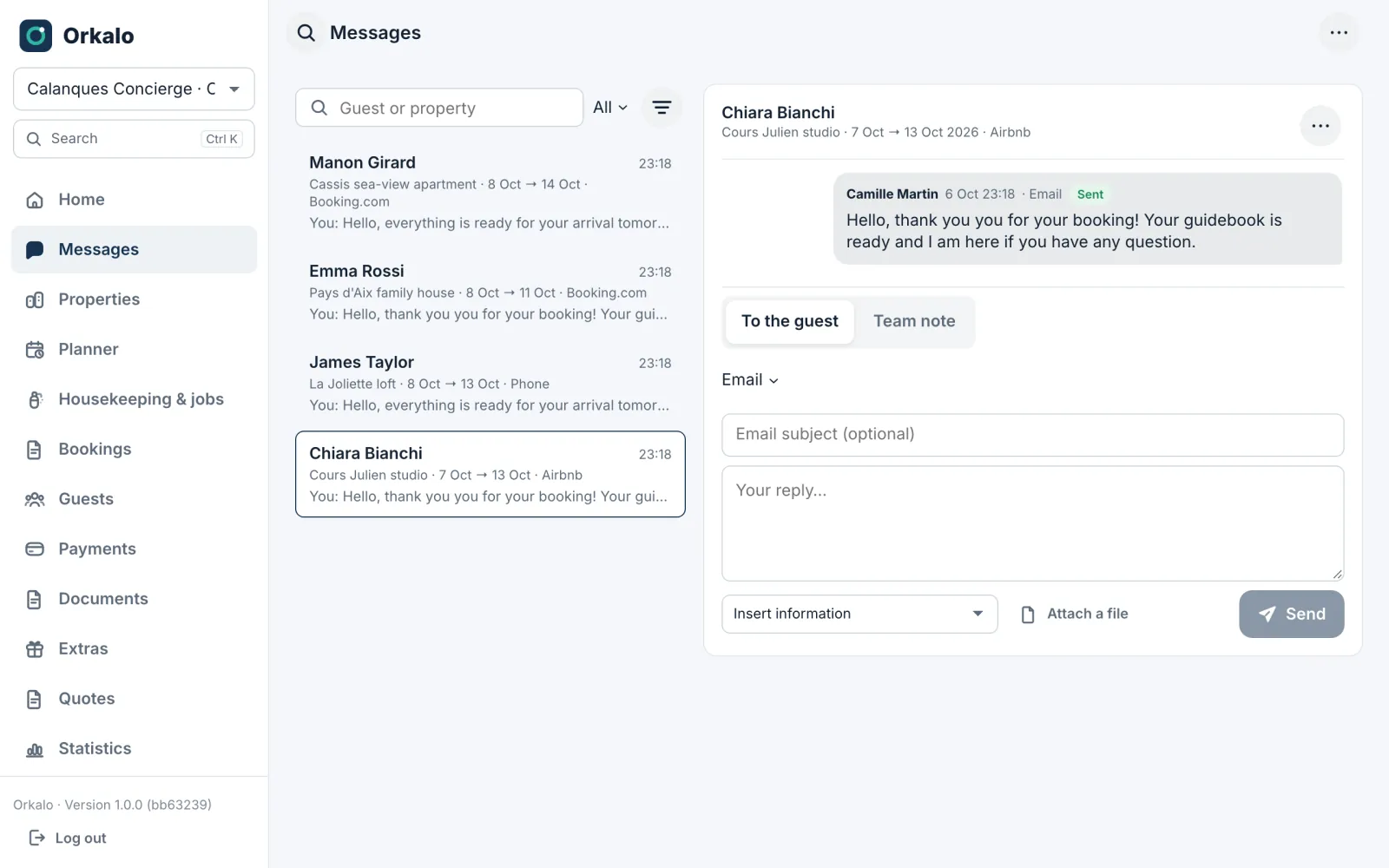The image size is (1389, 868).
Task: Open Properties via its building icon
Action: (35, 299)
